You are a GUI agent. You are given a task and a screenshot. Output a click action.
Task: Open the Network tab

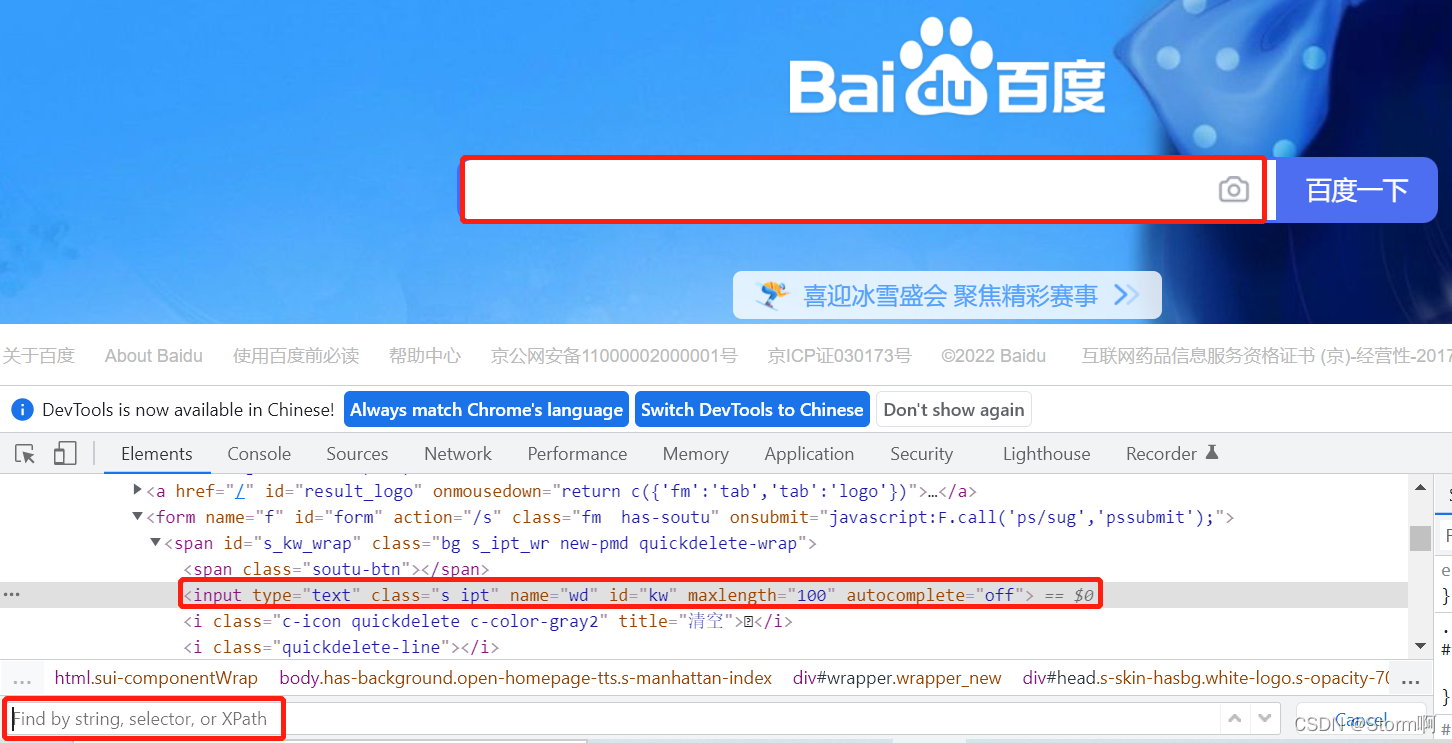click(x=458, y=454)
